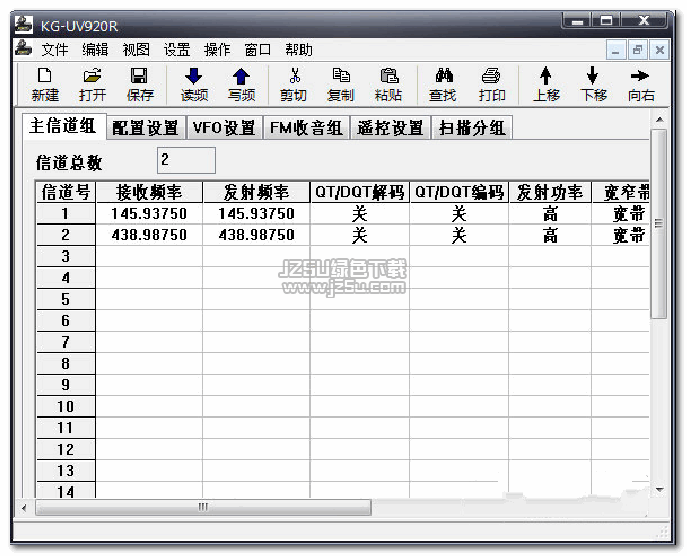Open the 视图 menu
687x556 pixels.
pyautogui.click(x=136, y=50)
